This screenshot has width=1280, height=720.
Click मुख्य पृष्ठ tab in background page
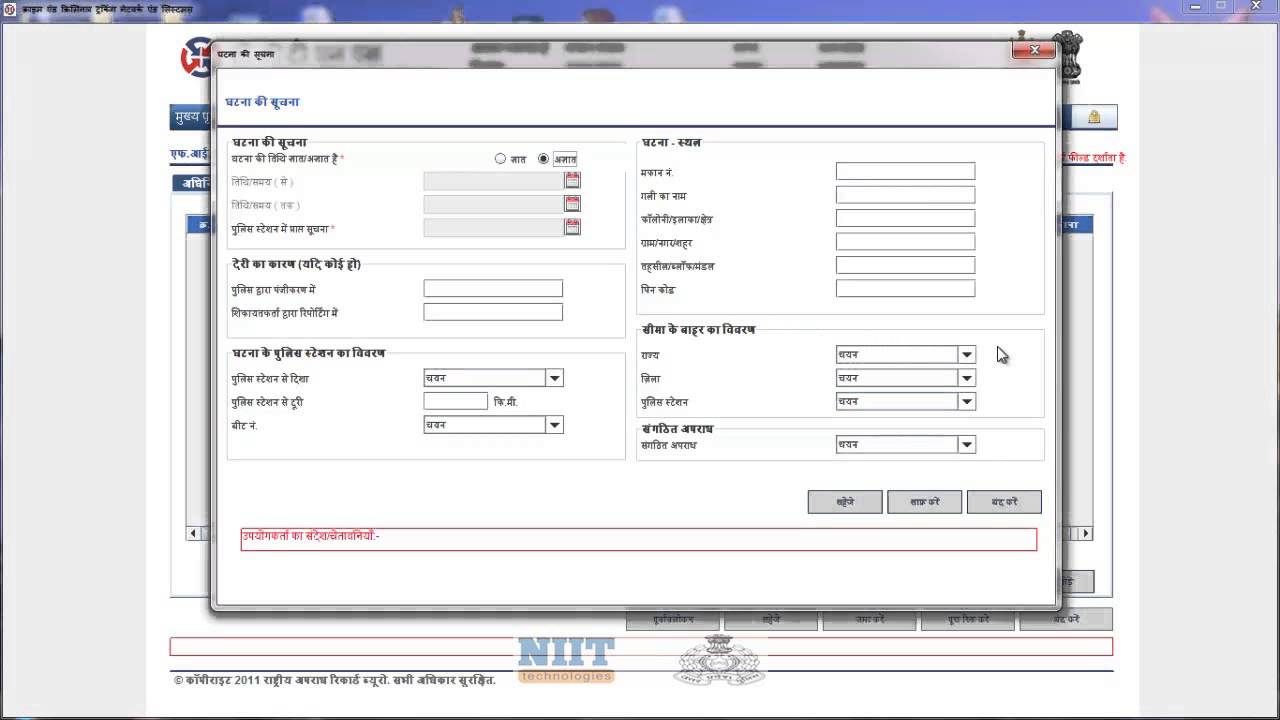[191, 117]
